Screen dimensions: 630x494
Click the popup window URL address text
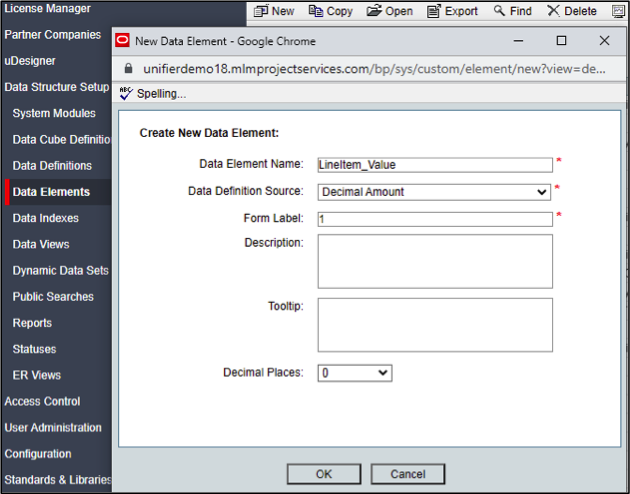(374, 69)
